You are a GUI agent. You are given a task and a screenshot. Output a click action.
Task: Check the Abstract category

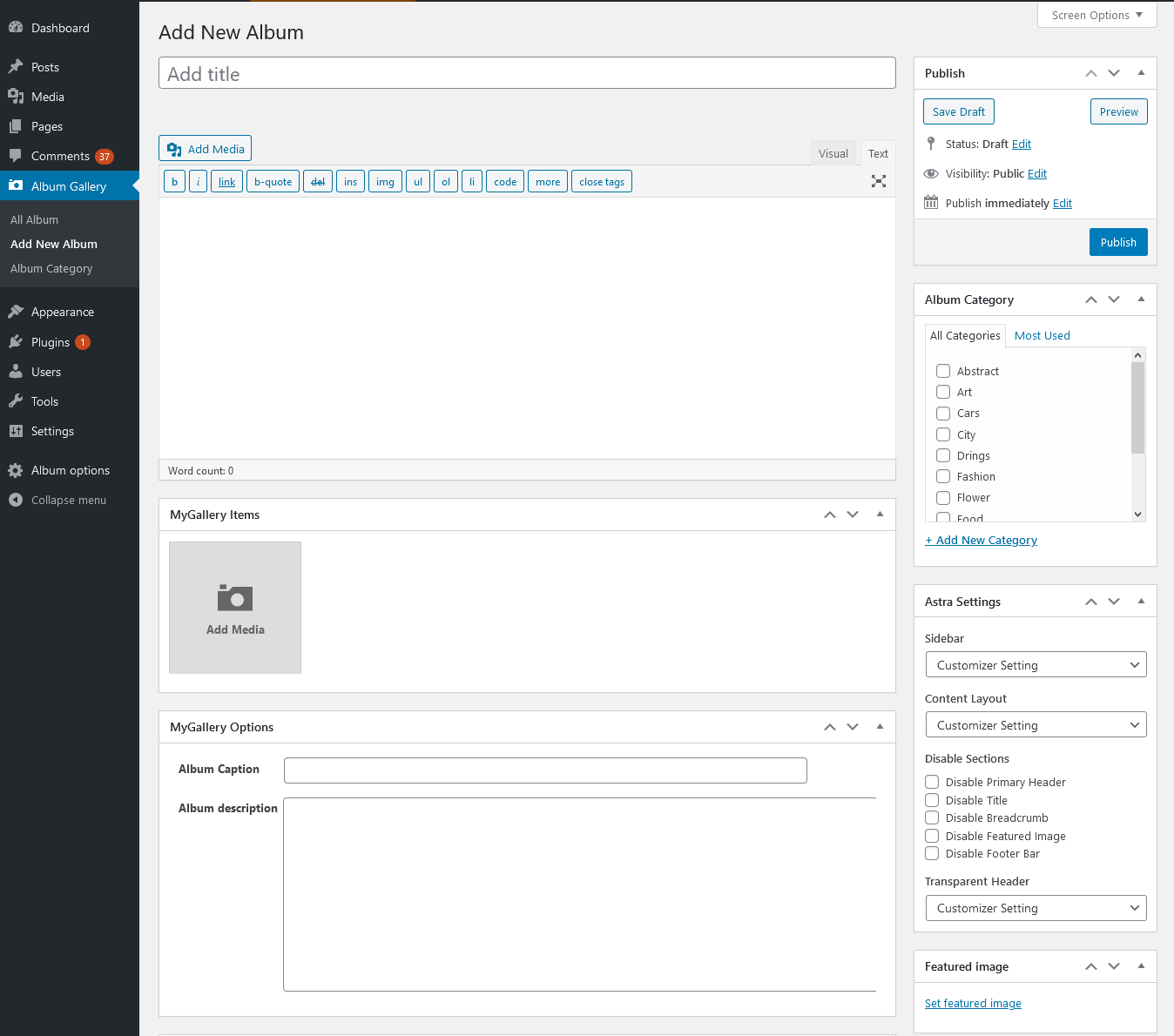[943, 371]
